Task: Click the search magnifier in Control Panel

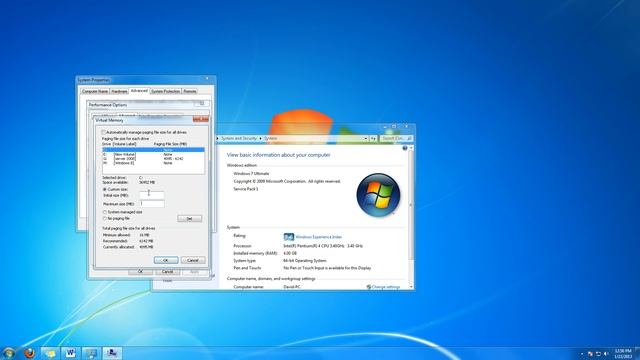Action: (409, 139)
